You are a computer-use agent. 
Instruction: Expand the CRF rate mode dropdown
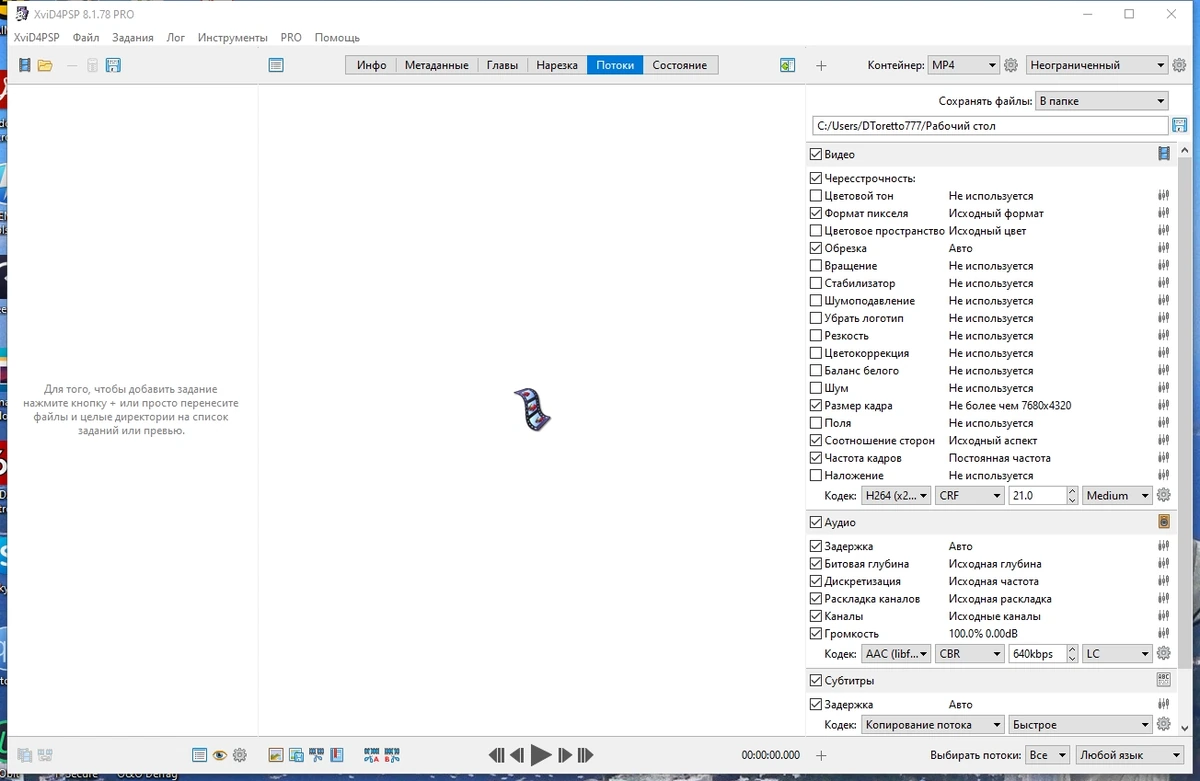point(970,495)
